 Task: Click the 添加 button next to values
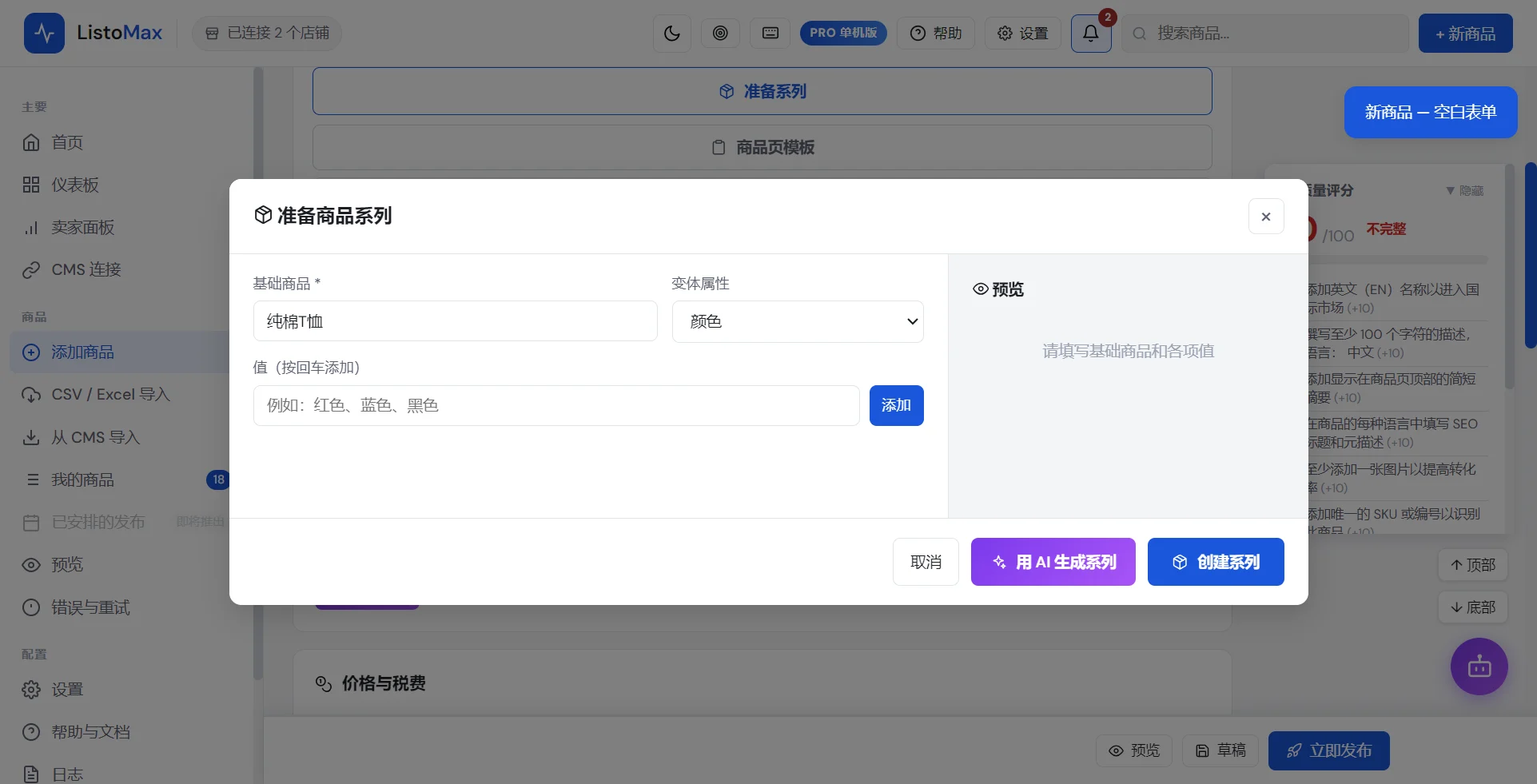point(897,405)
